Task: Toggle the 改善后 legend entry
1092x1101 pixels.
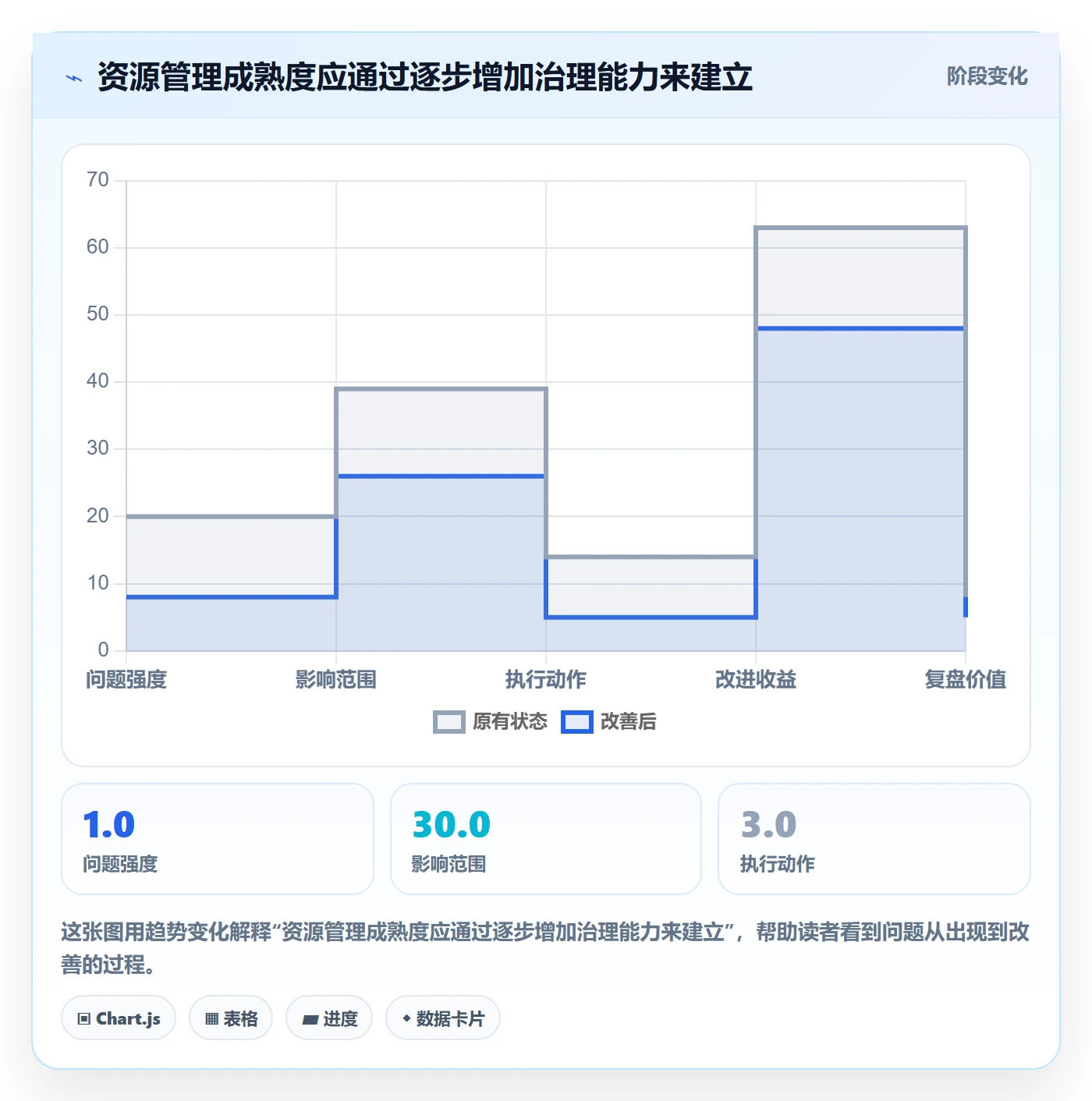Action: (x=609, y=722)
